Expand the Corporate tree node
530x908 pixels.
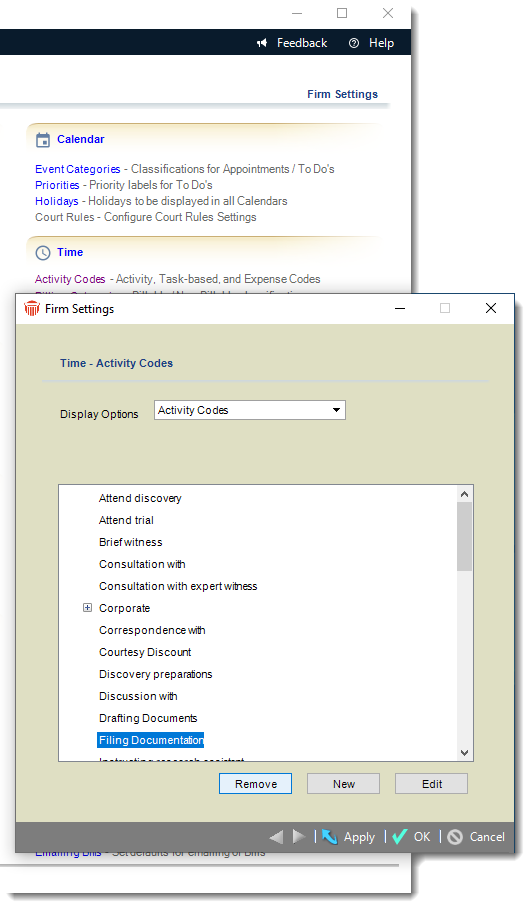pyautogui.click(x=87, y=607)
